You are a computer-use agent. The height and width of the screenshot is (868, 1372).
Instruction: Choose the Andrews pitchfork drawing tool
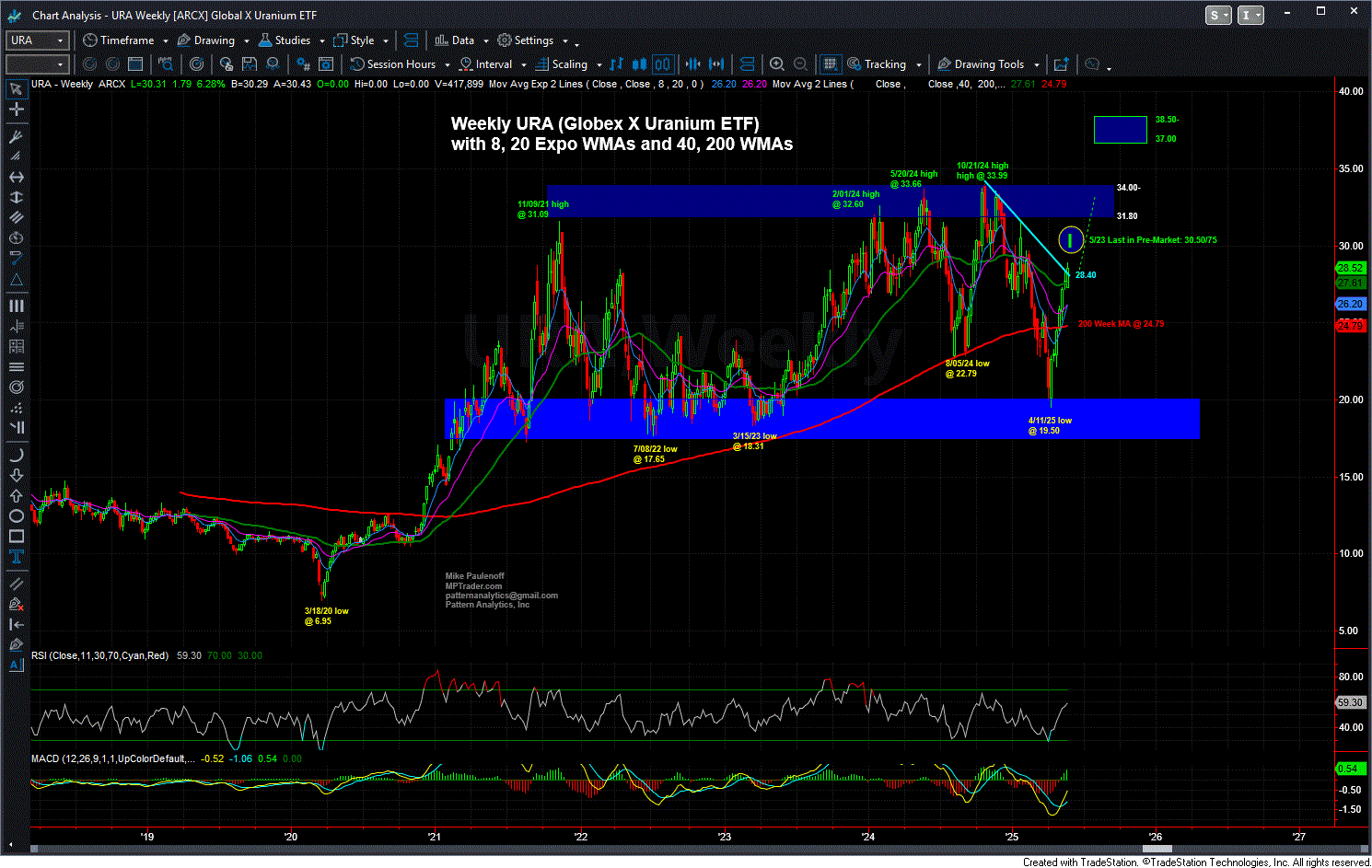16,136
